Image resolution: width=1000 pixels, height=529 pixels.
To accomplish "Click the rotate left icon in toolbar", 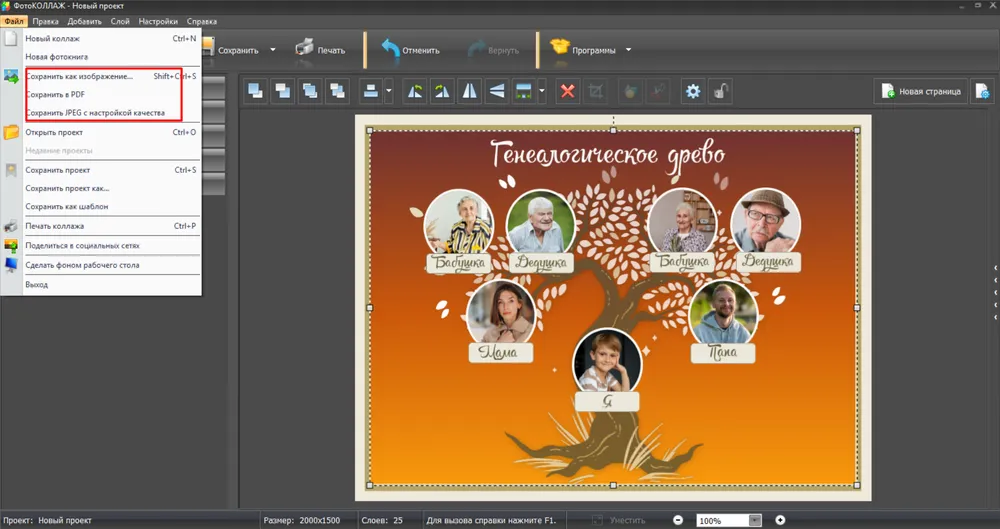I will pos(415,92).
